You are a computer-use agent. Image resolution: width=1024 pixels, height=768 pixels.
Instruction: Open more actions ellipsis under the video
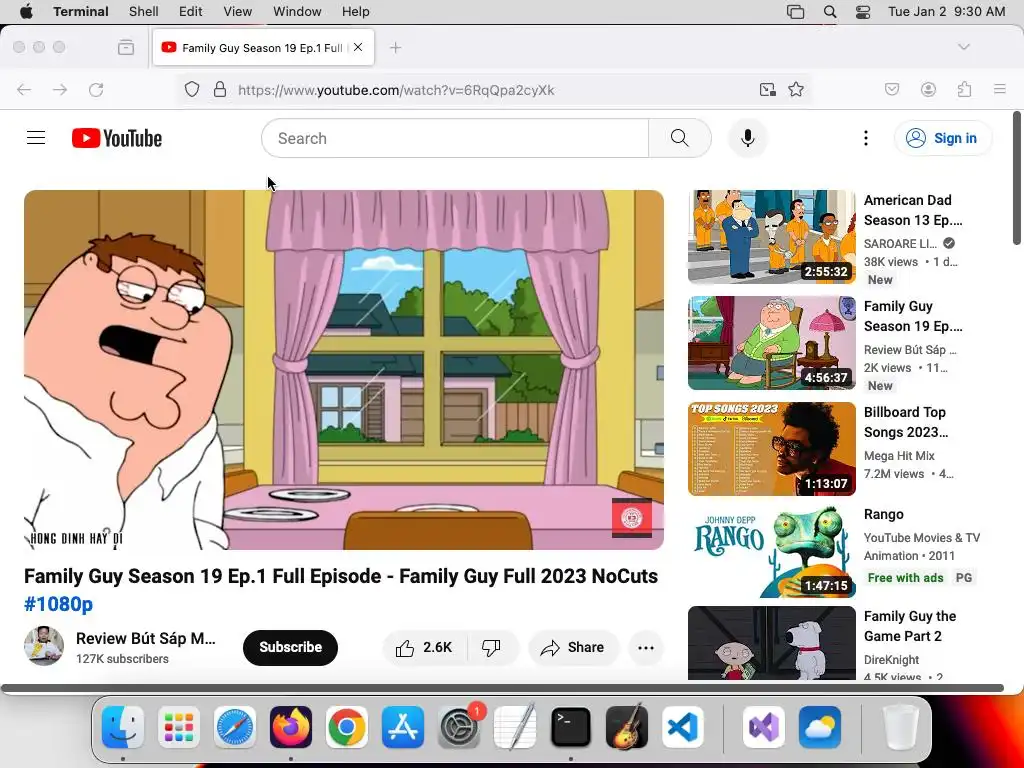(x=646, y=647)
